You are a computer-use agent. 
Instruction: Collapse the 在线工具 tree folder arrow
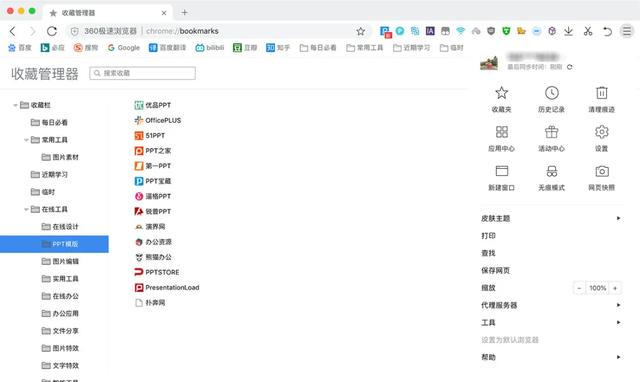click(26, 209)
